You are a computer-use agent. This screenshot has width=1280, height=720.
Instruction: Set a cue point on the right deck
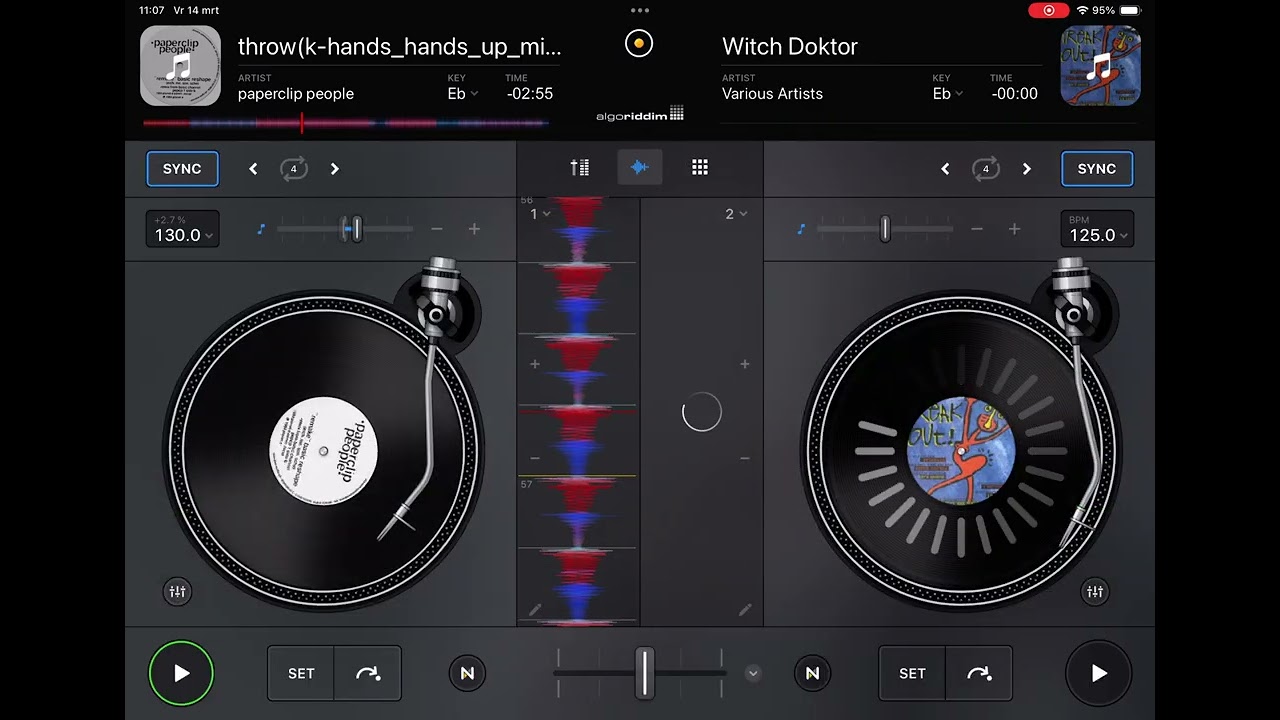coord(912,674)
